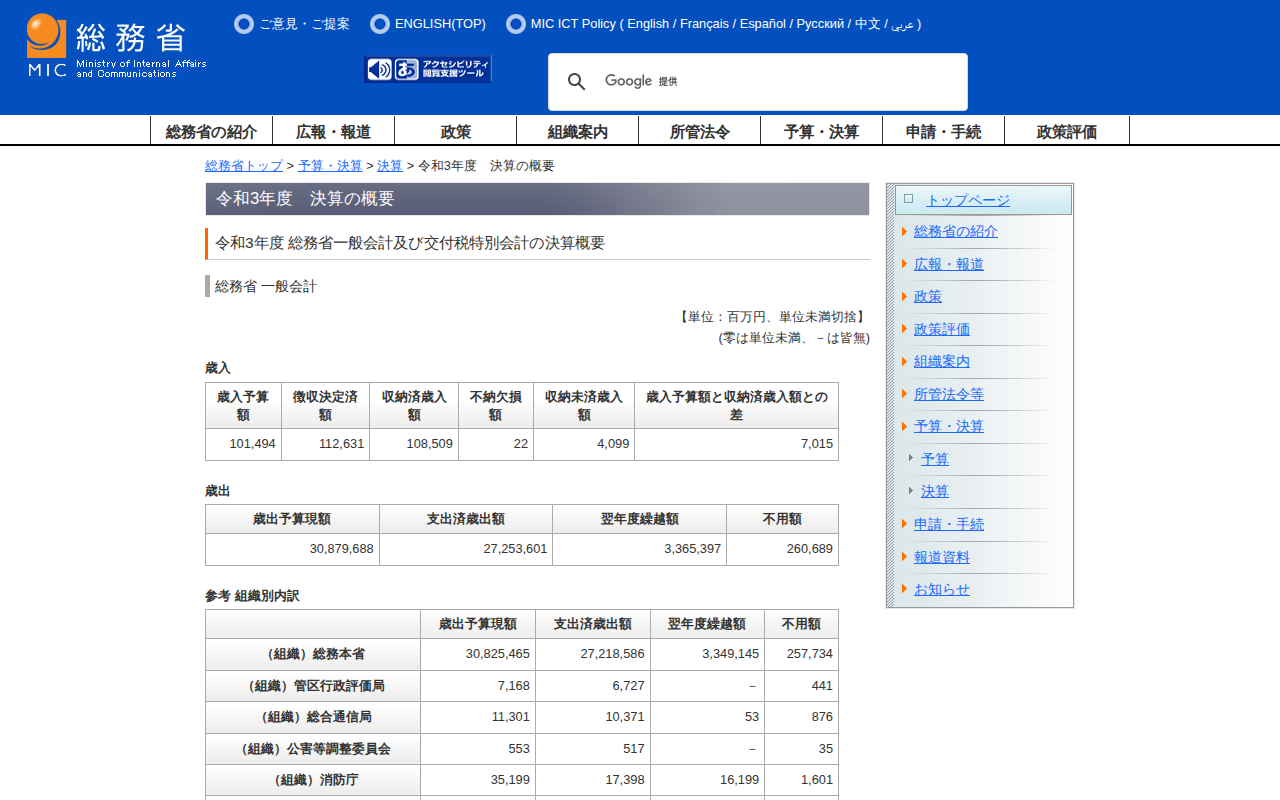Open 予算 sub-item in the sidebar
1280x800 pixels.
[x=935, y=459]
